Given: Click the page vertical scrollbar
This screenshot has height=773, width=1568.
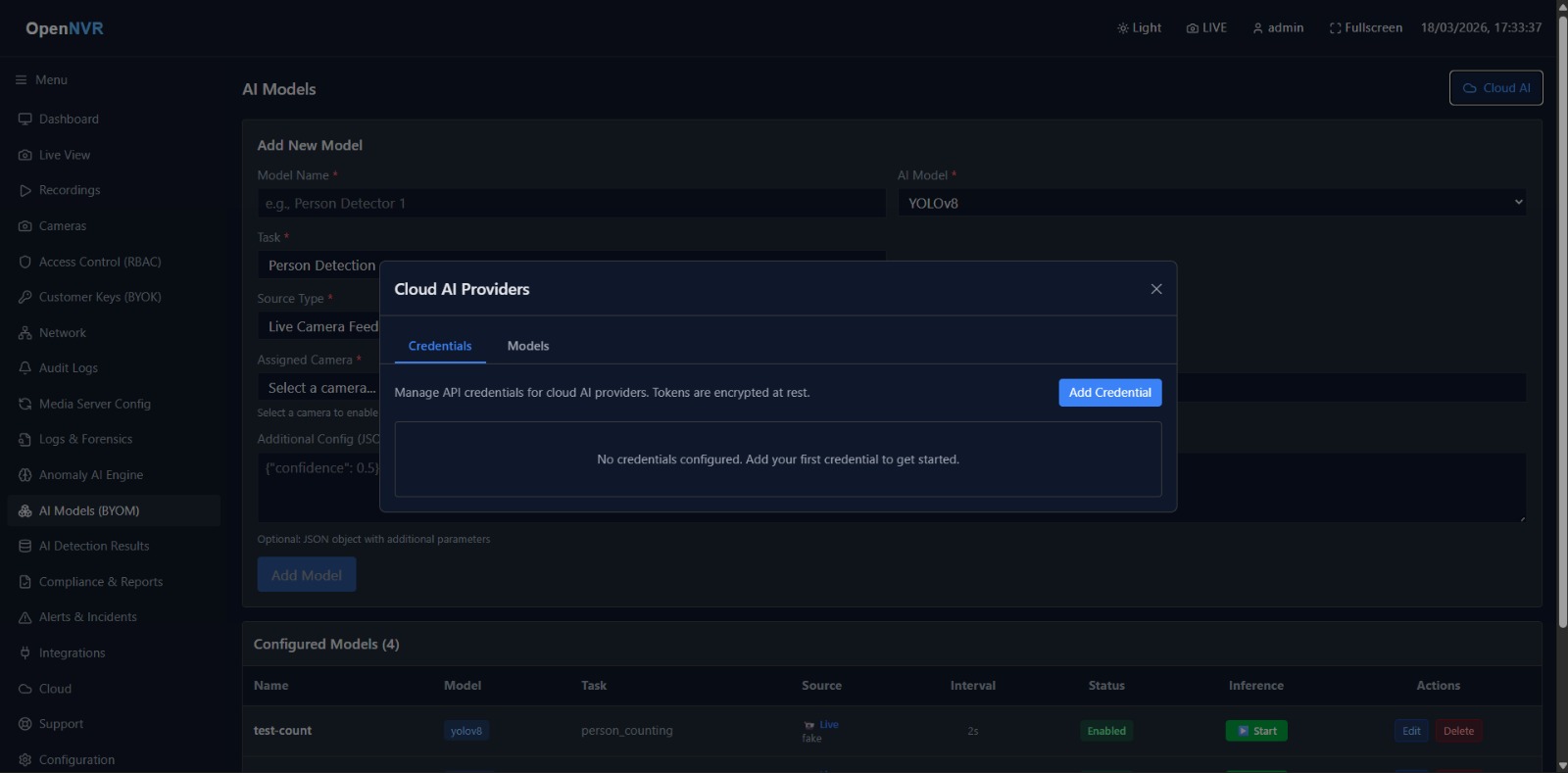Looking at the screenshot, I should pyautogui.click(x=1562, y=323).
